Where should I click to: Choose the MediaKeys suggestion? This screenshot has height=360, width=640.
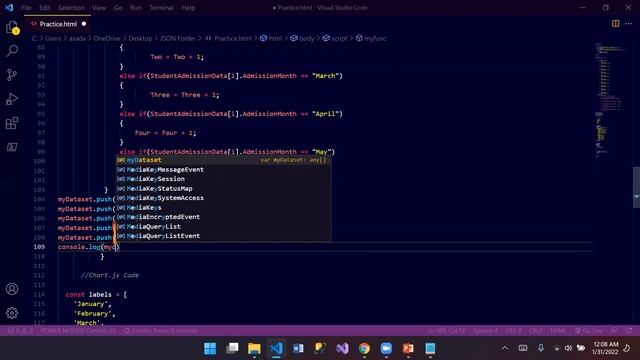coord(223,207)
